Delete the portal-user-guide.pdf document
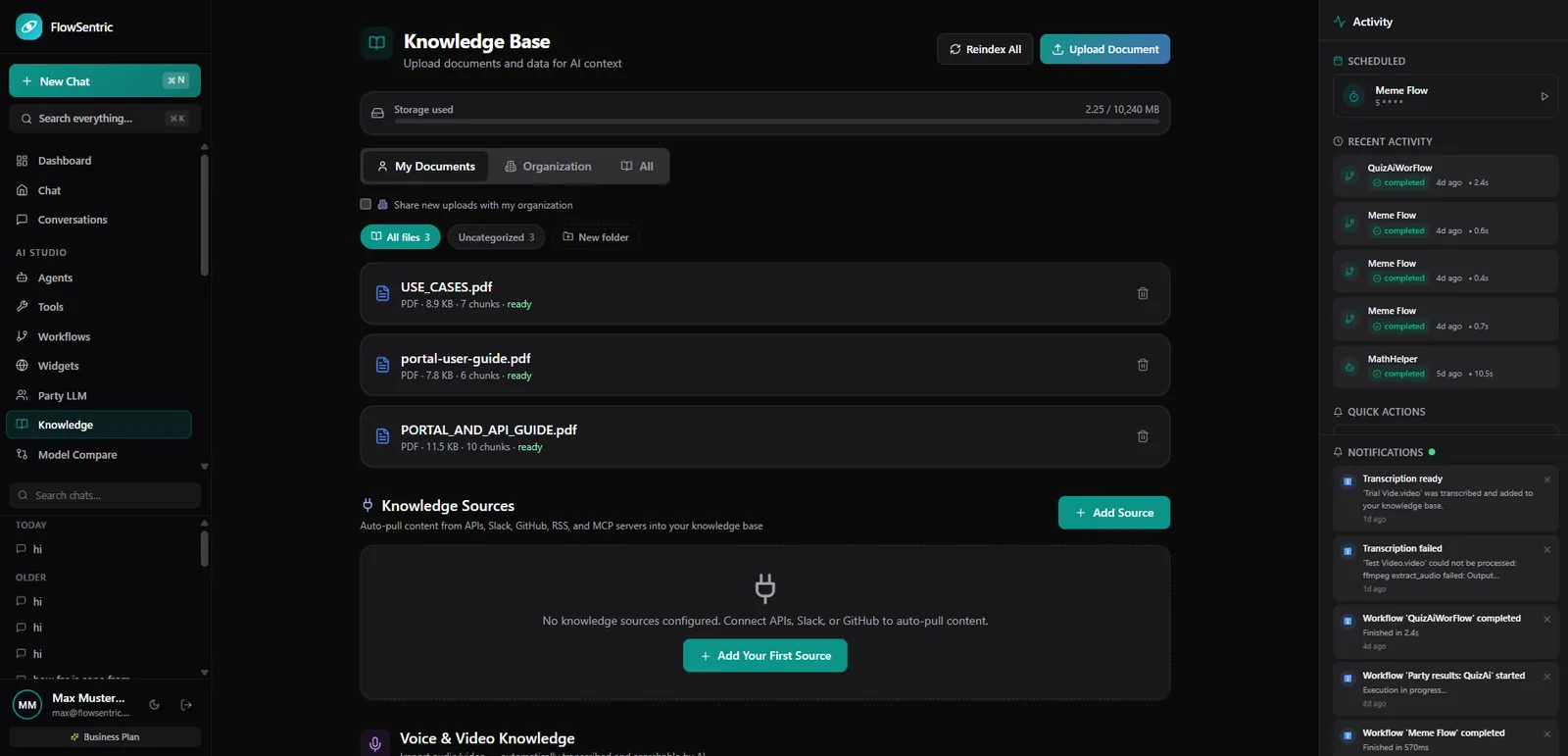The width and height of the screenshot is (1568, 756). (1143, 365)
